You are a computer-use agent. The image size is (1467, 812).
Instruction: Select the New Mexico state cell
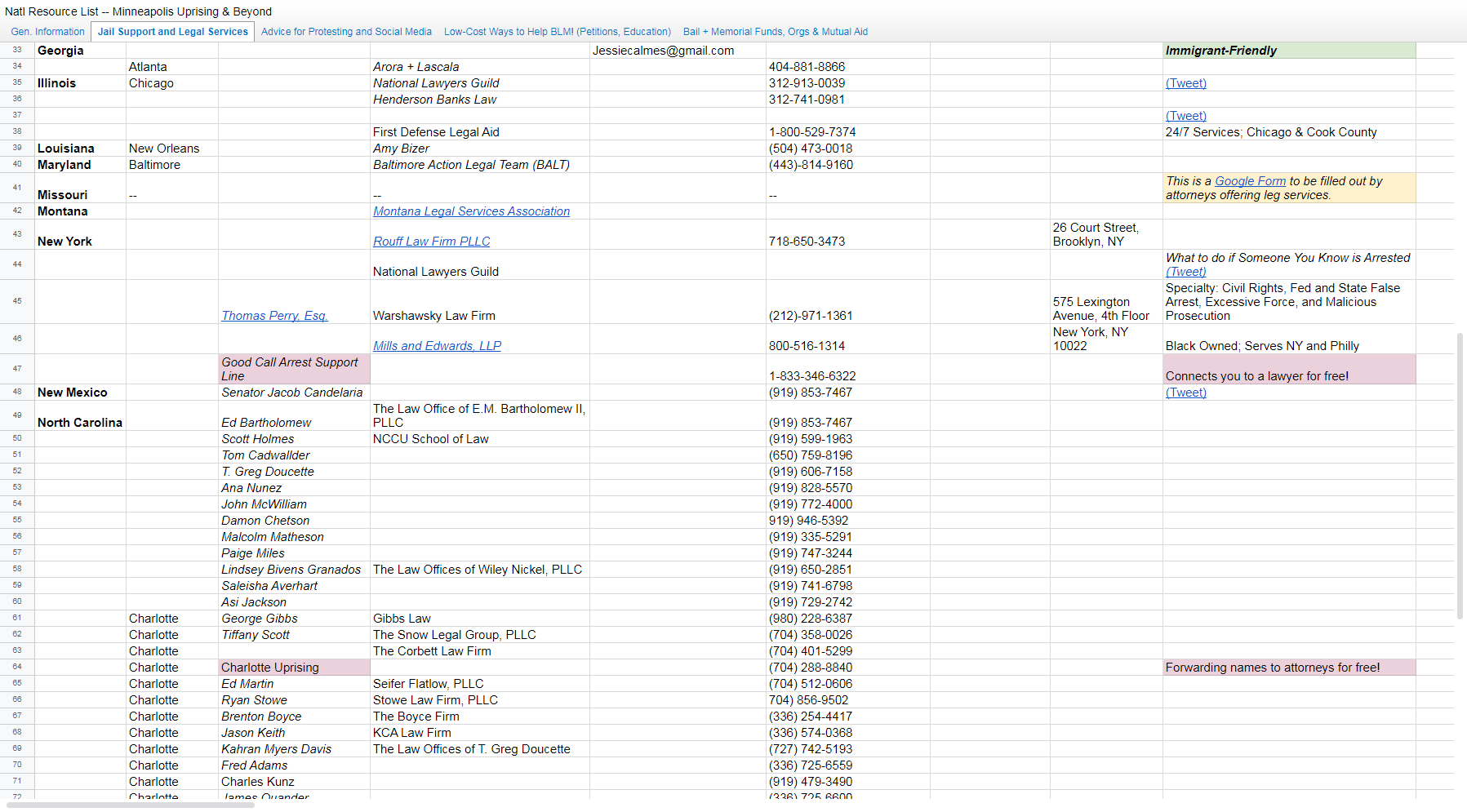pos(80,393)
